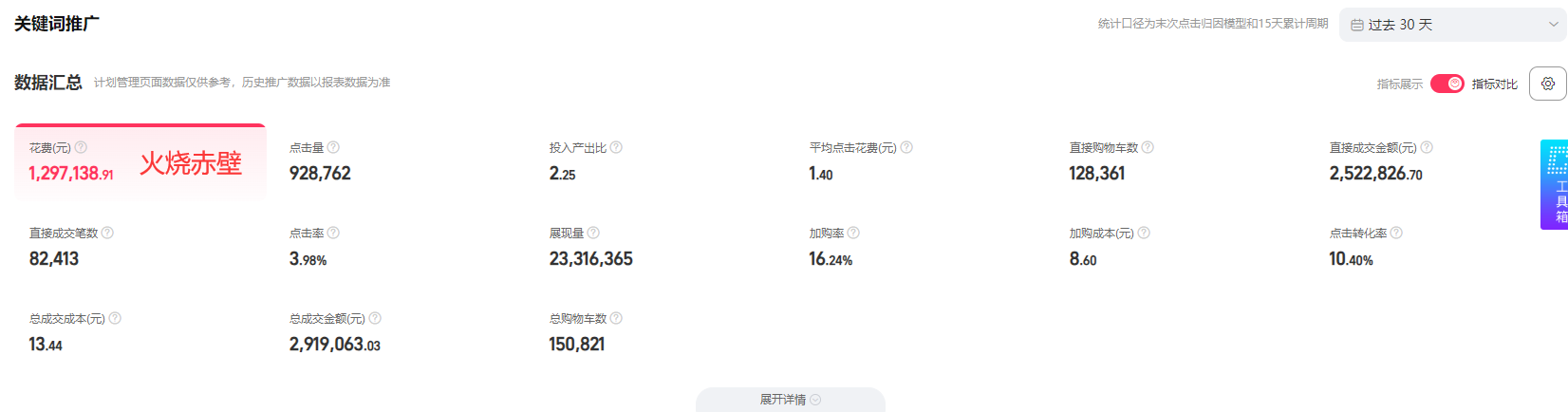Click help icon beside 点击转化率
Image resolution: width=1568 pixels, height=412 pixels.
[1396, 233]
